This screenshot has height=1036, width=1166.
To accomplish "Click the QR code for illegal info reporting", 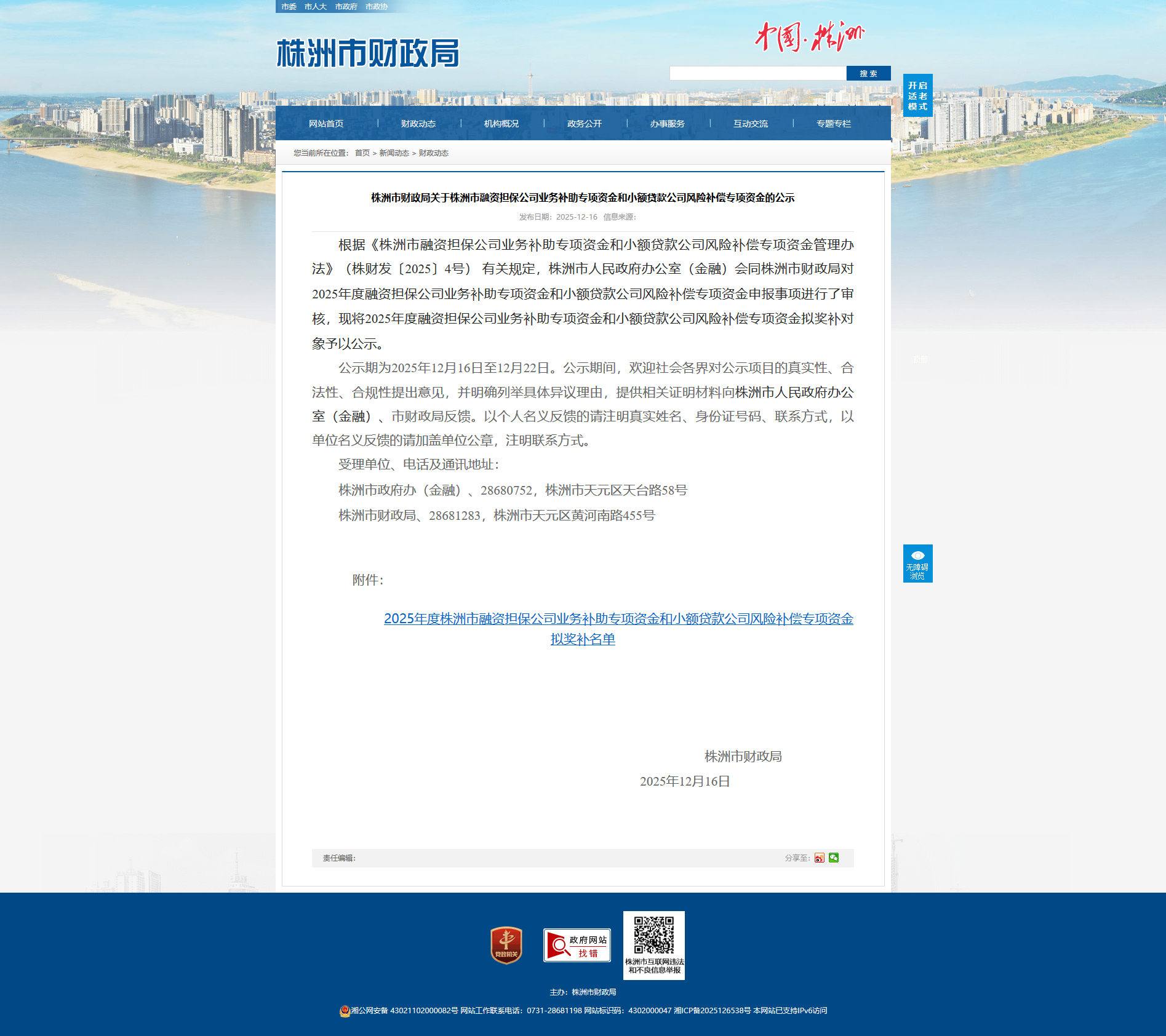I will (x=653, y=935).
